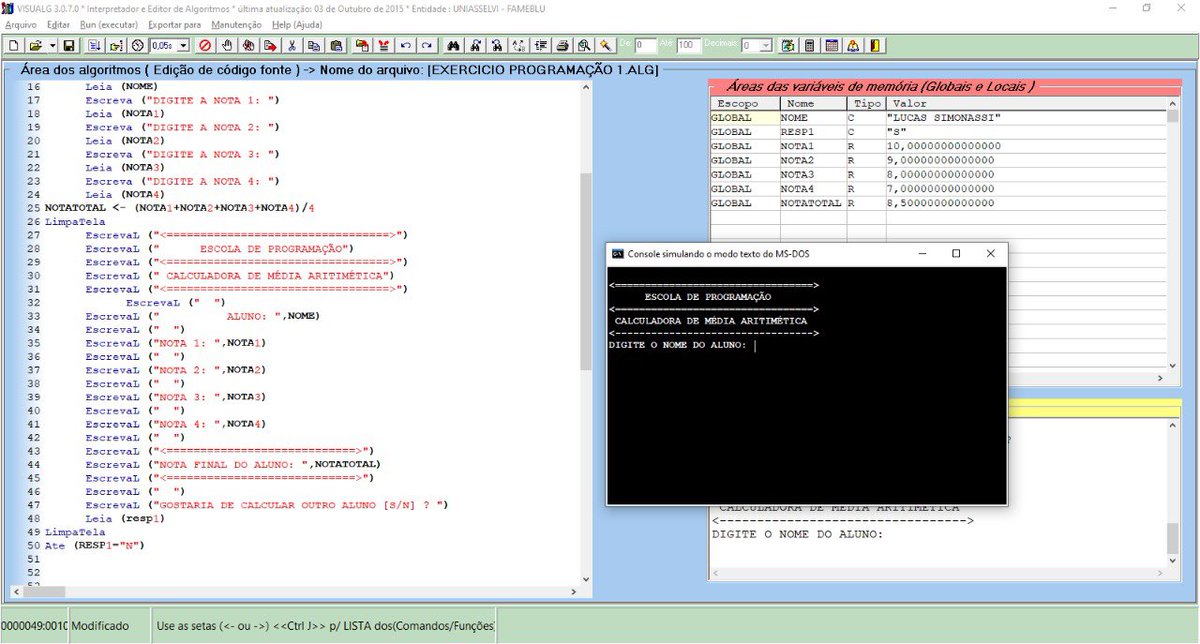Screen dimensions: 1200x644
Task: Minimize the MS-DOS console window
Action: (x=921, y=254)
